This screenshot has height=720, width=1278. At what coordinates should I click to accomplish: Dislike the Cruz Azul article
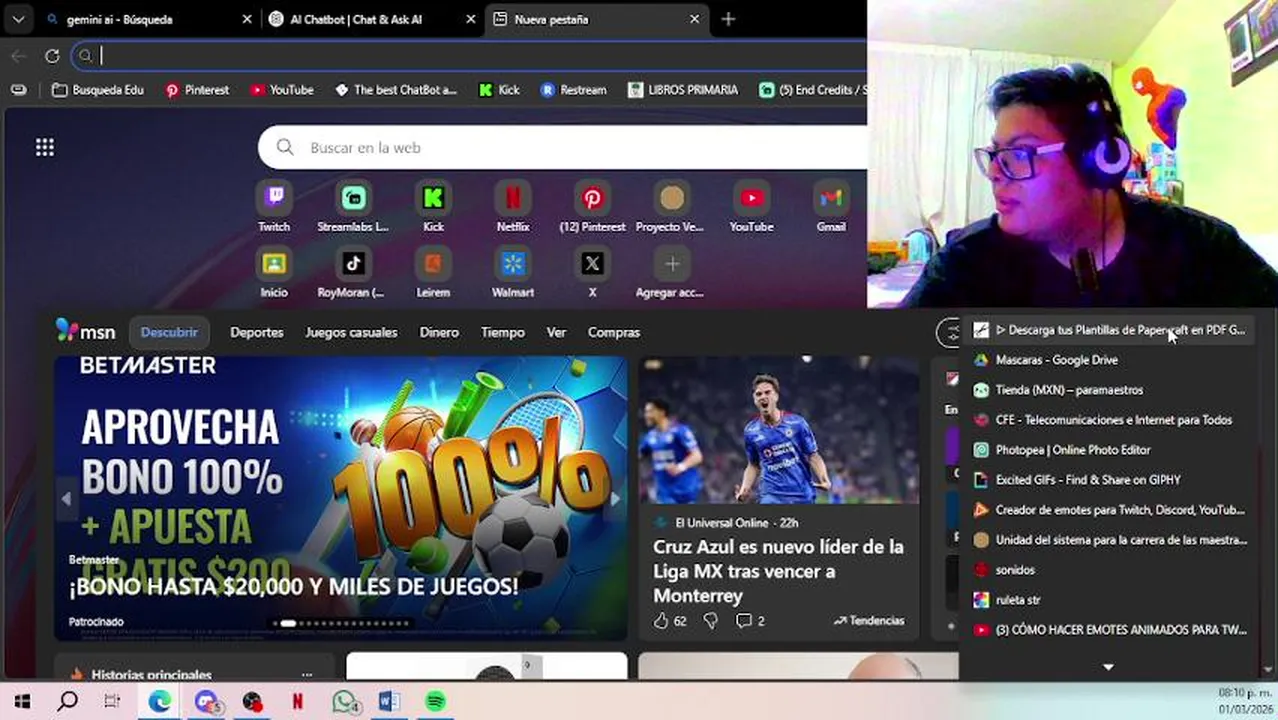pos(711,621)
